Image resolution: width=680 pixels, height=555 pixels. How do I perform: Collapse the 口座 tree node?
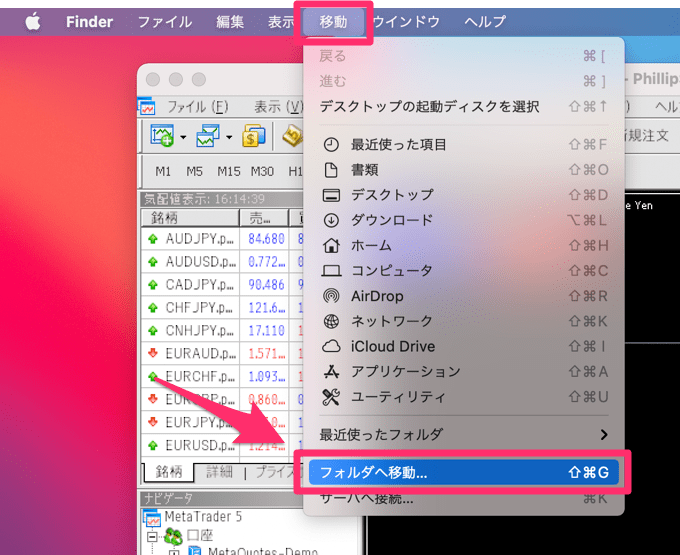tap(152, 537)
